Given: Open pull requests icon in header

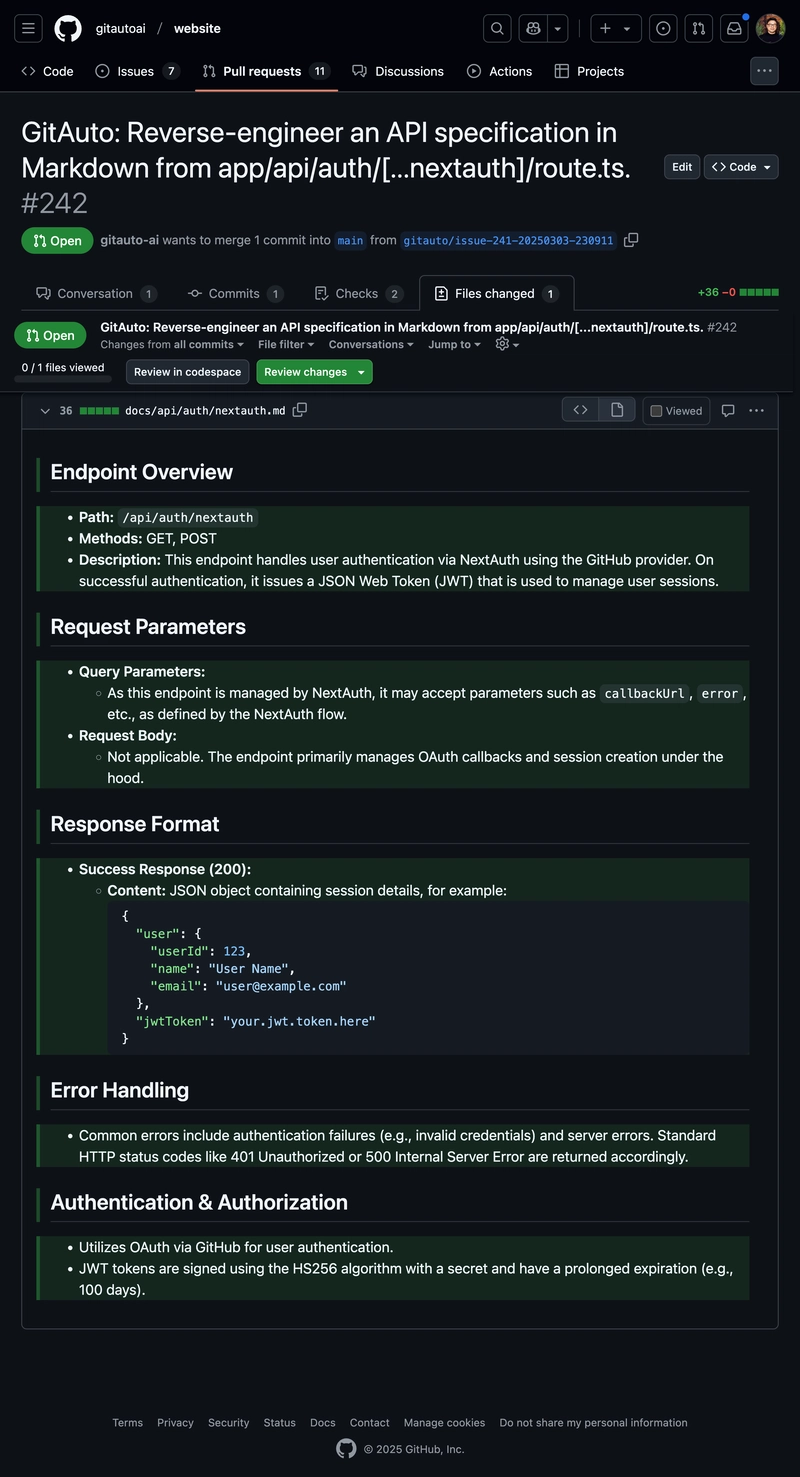Looking at the screenshot, I should click(699, 28).
